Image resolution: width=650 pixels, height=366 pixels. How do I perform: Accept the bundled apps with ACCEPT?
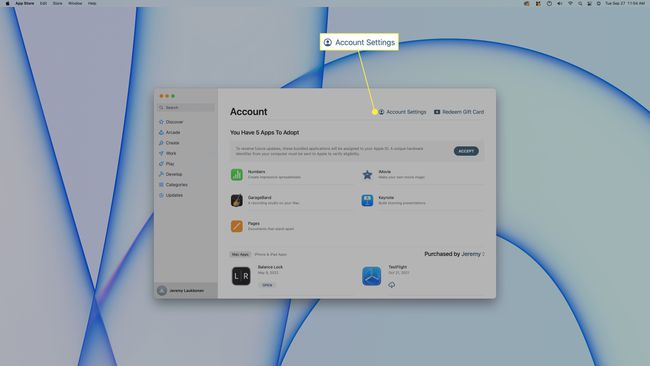coord(466,151)
